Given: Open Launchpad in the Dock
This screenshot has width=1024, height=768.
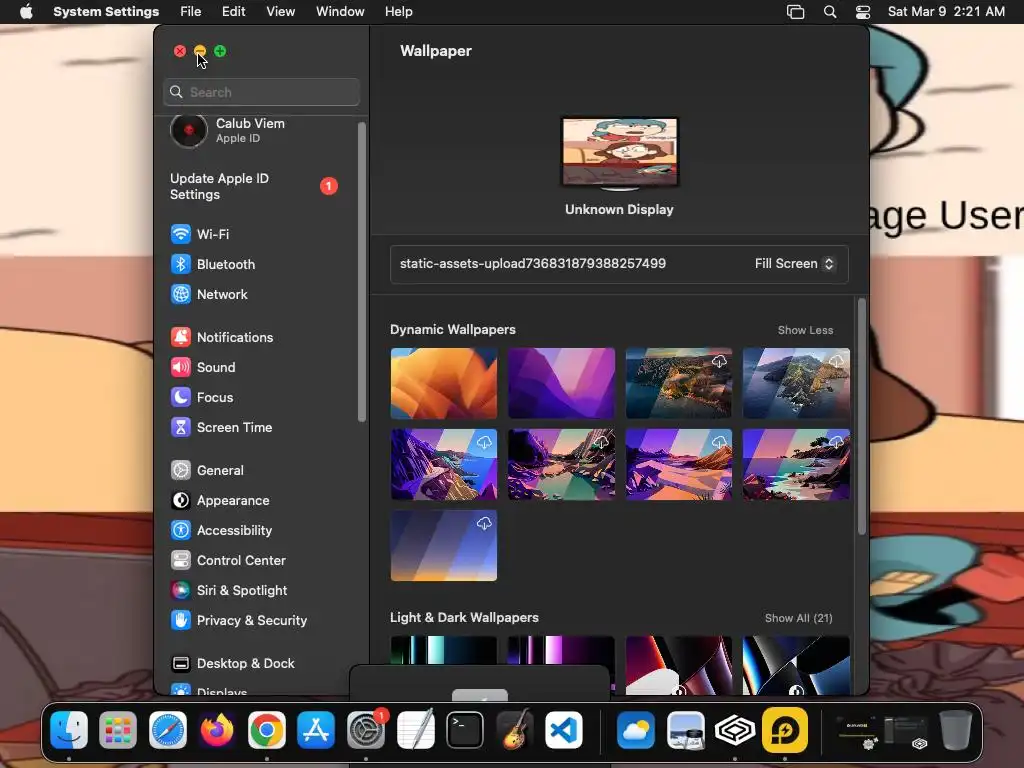Looking at the screenshot, I should point(118,729).
